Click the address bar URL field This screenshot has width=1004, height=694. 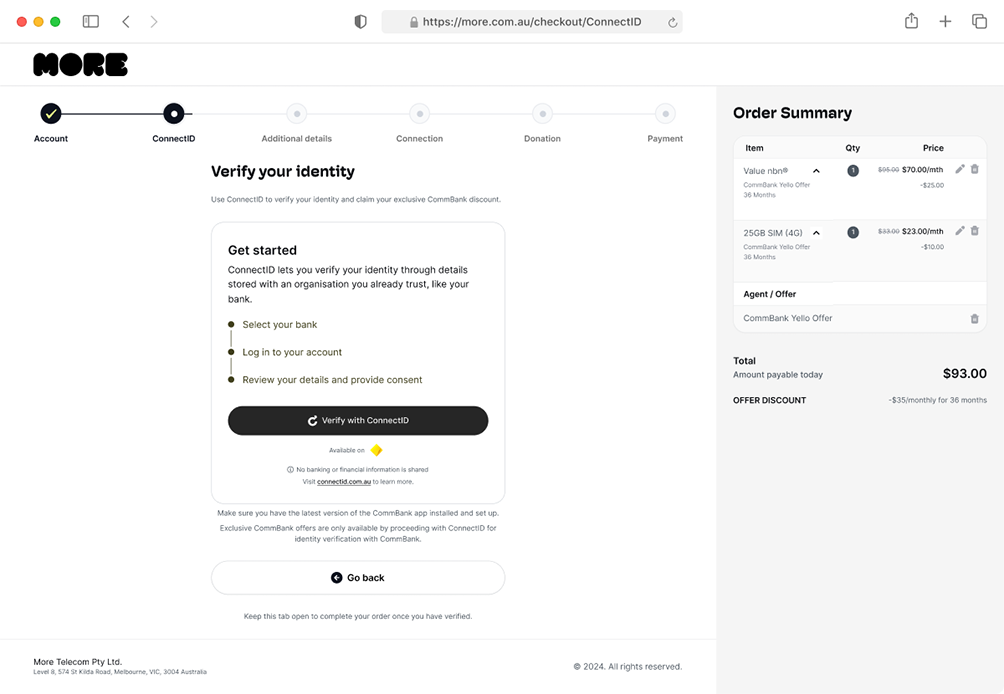point(531,22)
